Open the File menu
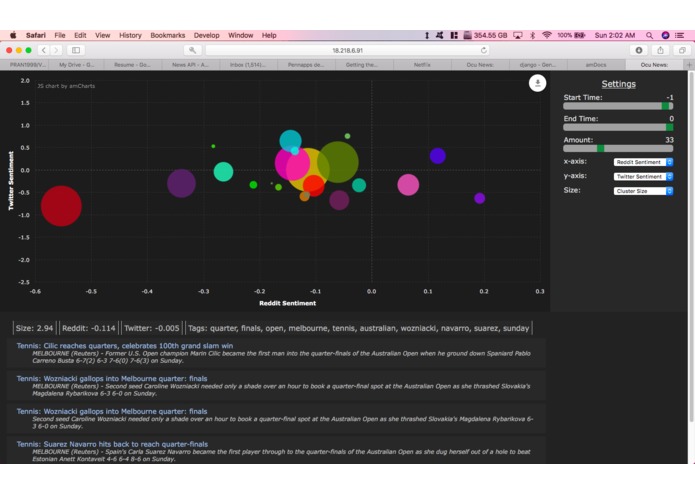 click(x=60, y=35)
